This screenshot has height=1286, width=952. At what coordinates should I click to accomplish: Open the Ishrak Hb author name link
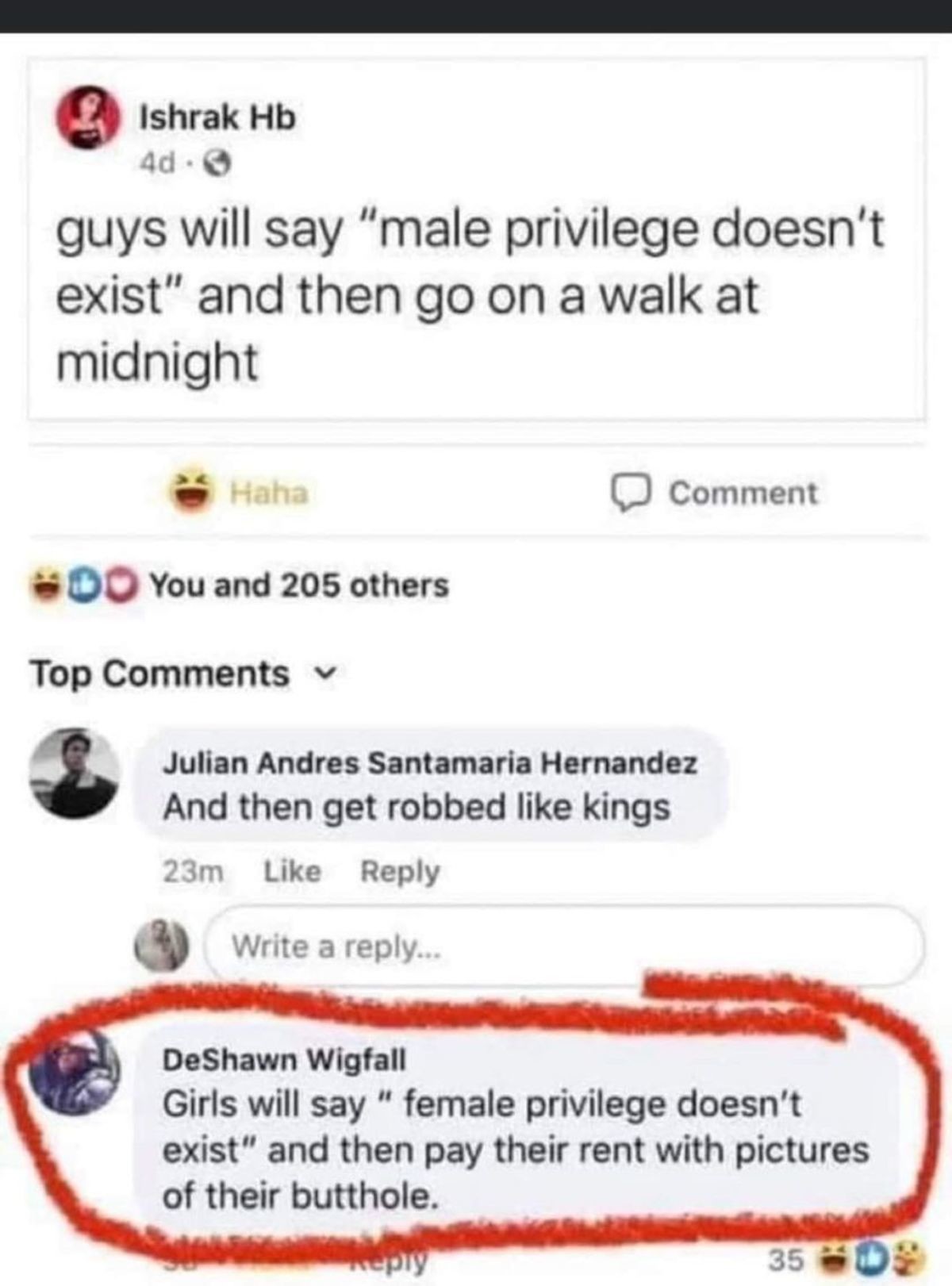point(217,117)
